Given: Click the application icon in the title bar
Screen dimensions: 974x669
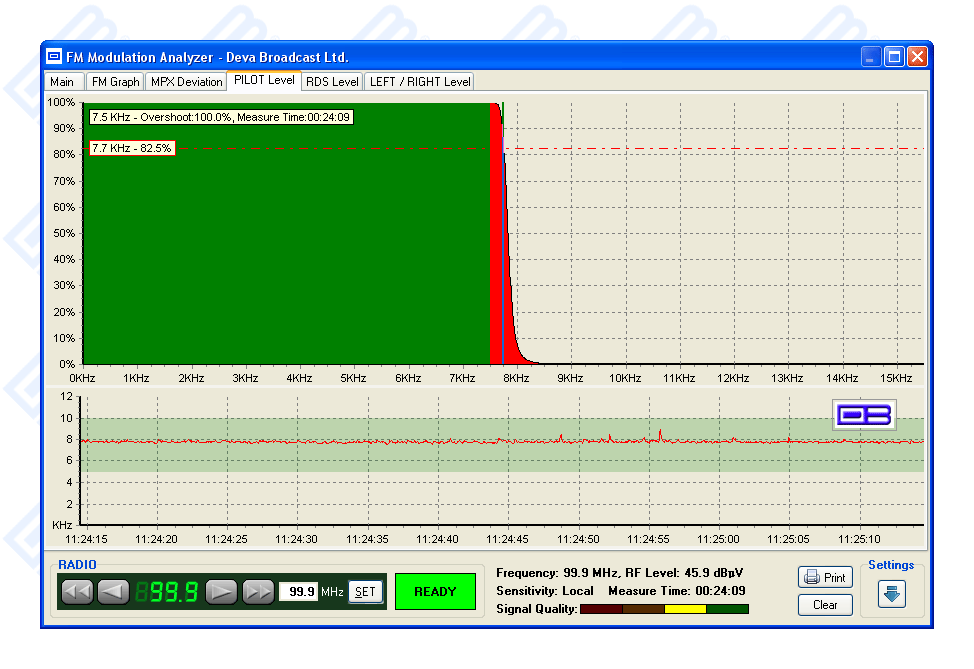Looking at the screenshot, I should click(x=54, y=57).
